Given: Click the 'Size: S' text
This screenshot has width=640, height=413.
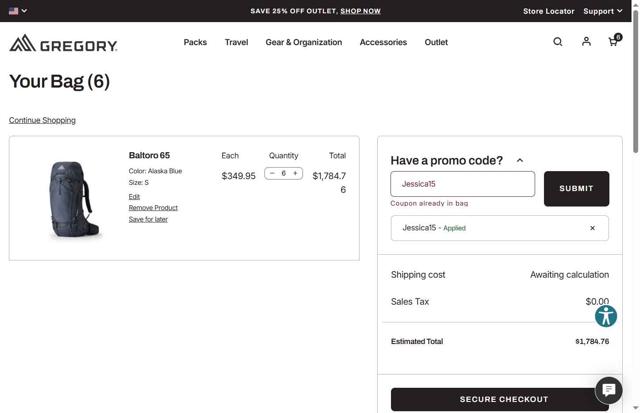Looking at the screenshot, I should [139, 182].
